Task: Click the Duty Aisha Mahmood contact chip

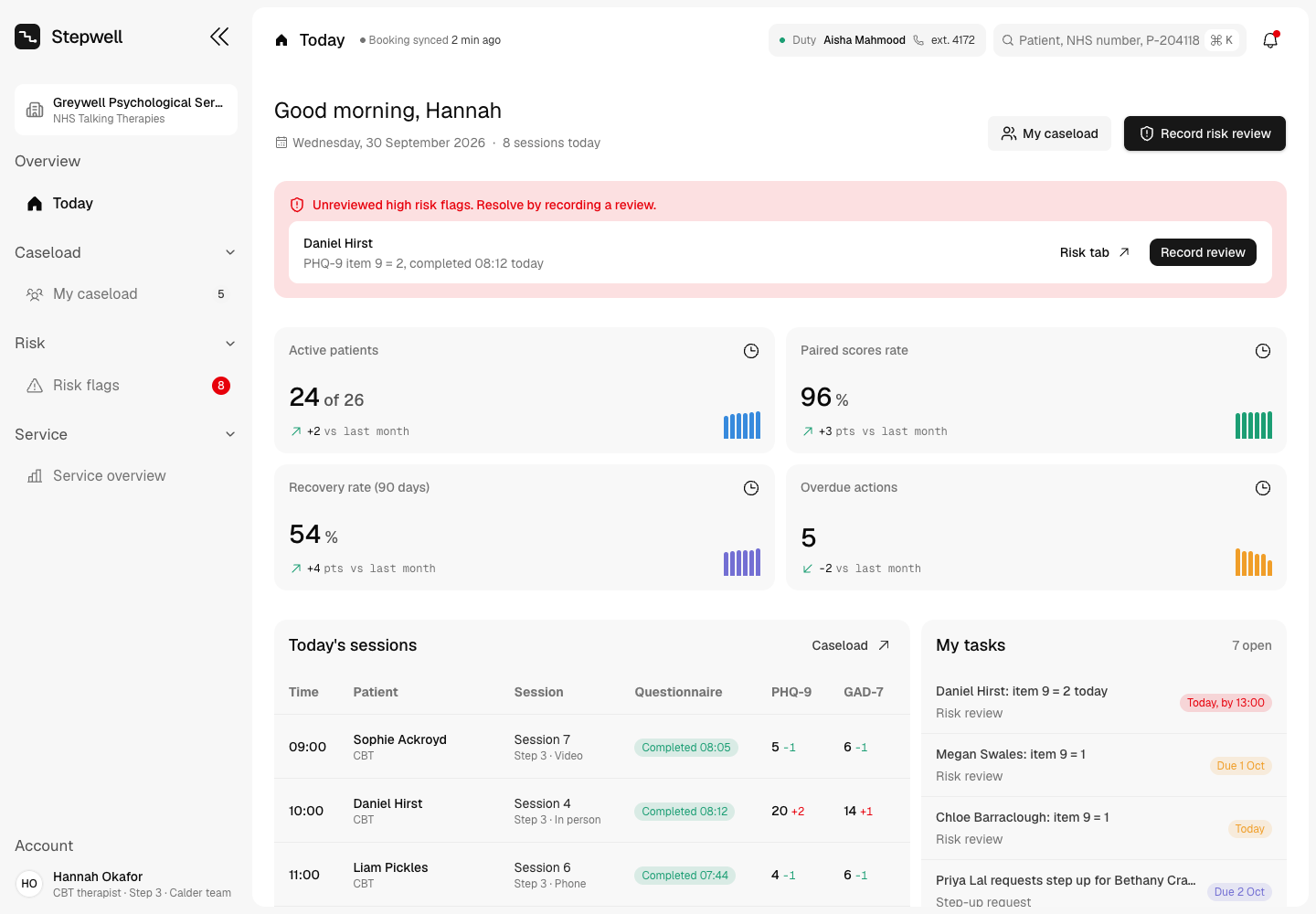Action: click(877, 40)
